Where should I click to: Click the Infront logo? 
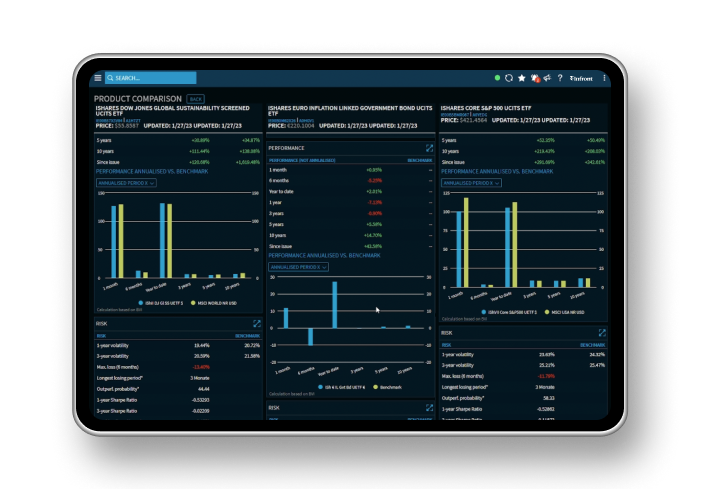[581, 79]
